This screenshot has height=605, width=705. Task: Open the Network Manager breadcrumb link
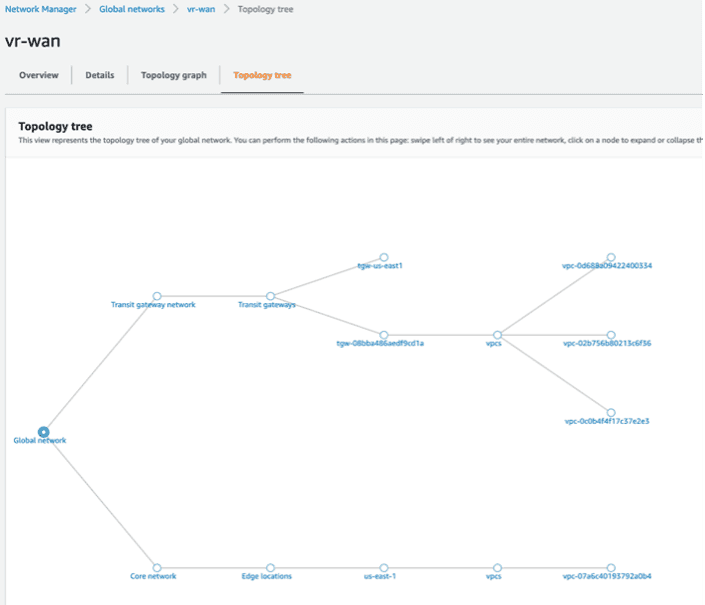[x=40, y=9]
